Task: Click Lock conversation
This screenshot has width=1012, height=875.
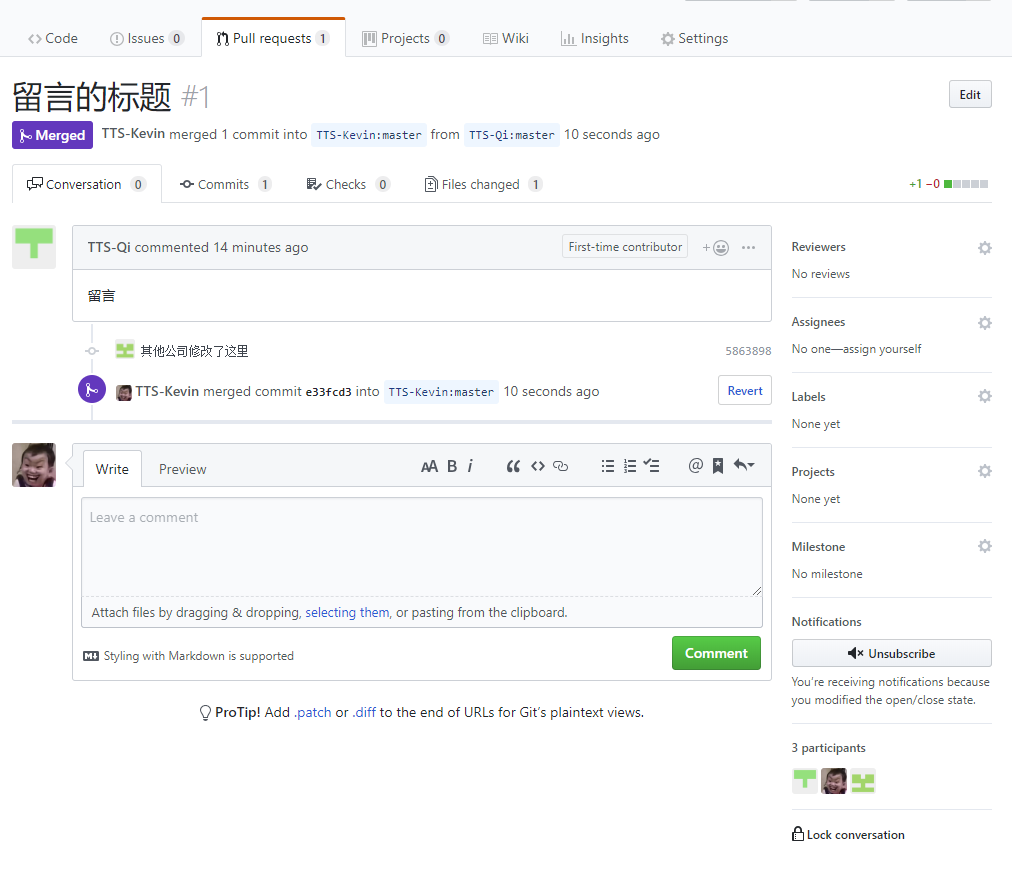Action: 848,834
